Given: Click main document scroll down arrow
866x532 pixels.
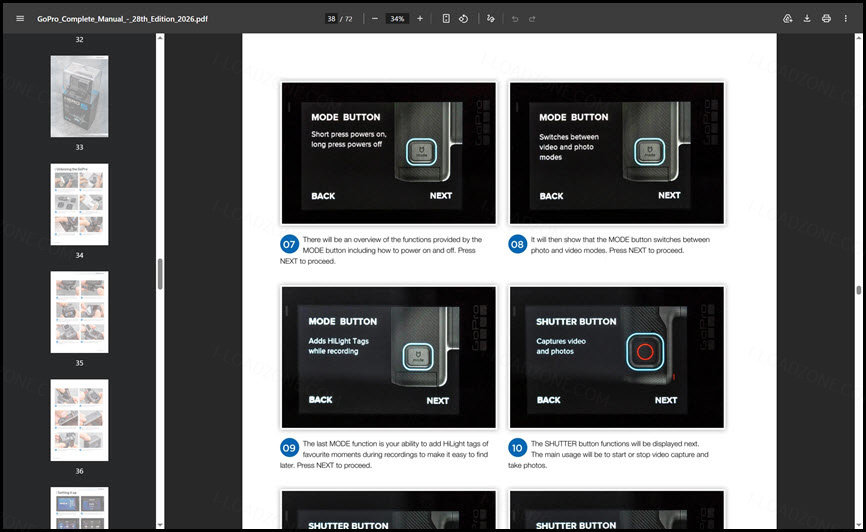Looking at the screenshot, I should (x=859, y=525).
